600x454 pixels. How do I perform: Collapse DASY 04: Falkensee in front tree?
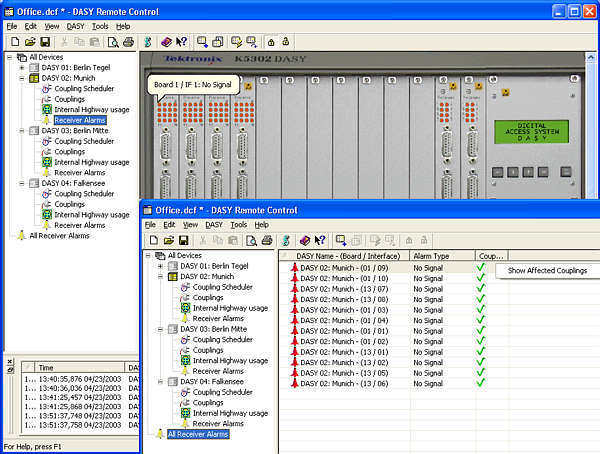point(160,382)
